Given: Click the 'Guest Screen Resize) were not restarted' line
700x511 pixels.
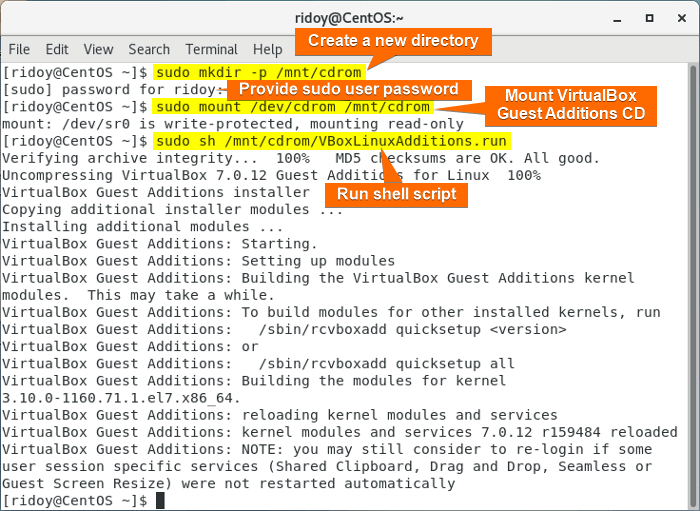Looking at the screenshot, I should (229, 483).
